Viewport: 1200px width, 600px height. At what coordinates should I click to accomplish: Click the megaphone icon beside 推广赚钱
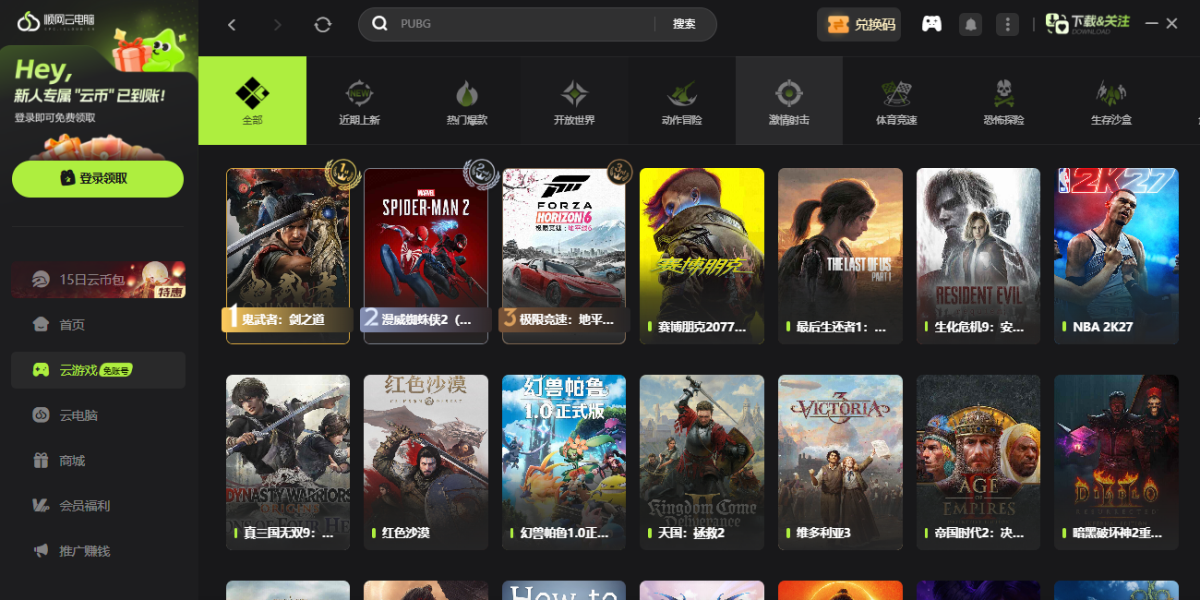(x=40, y=551)
